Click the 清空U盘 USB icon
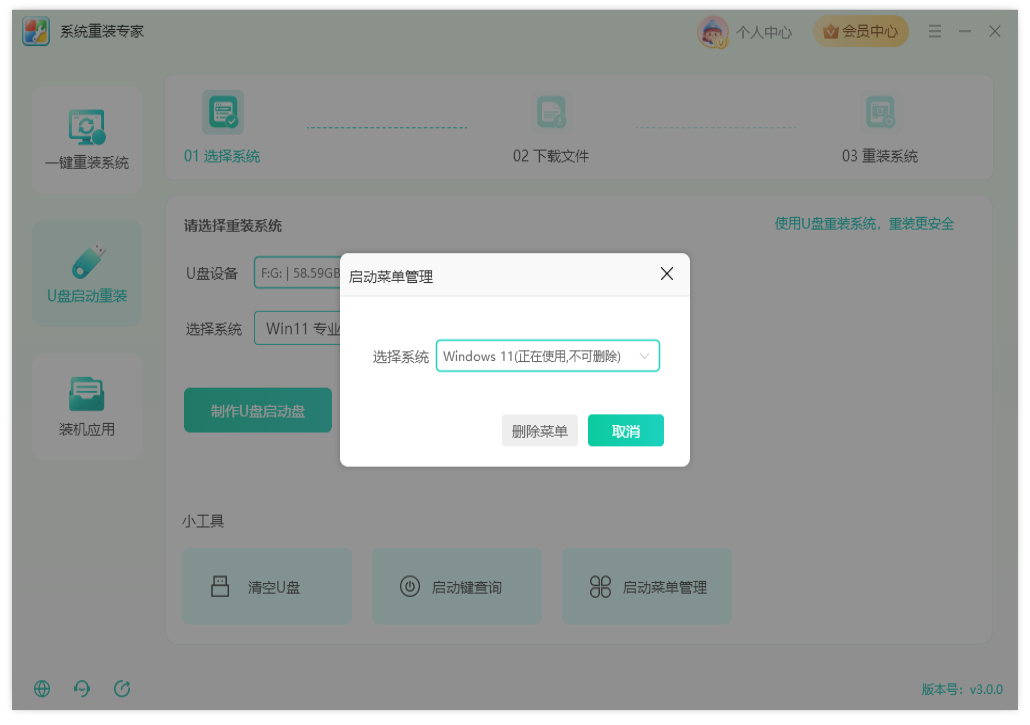Image resolution: width=1030 pixels, height=725 pixels. tap(220, 586)
